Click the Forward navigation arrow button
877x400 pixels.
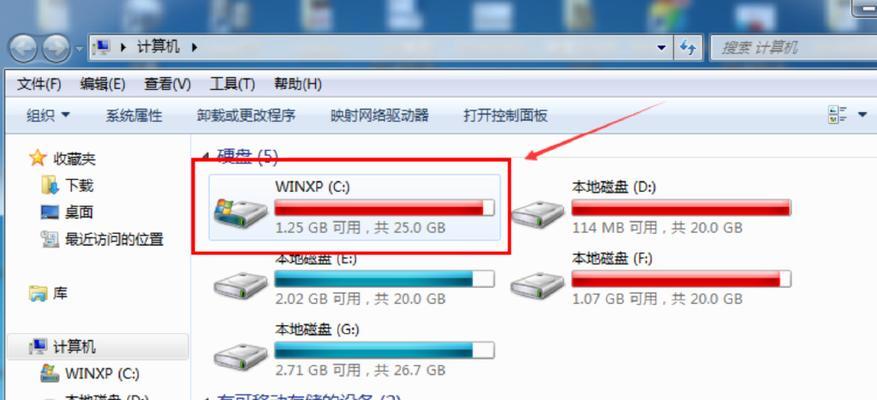coord(56,48)
